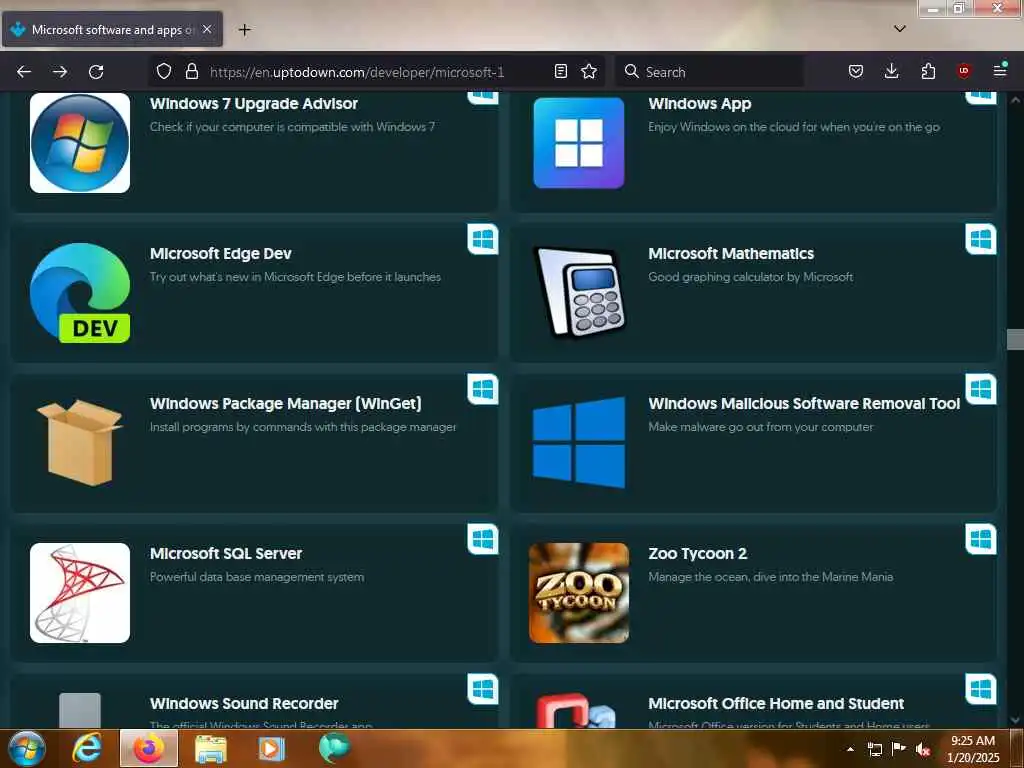Open the Microsoft SQL Server icon

[80, 593]
